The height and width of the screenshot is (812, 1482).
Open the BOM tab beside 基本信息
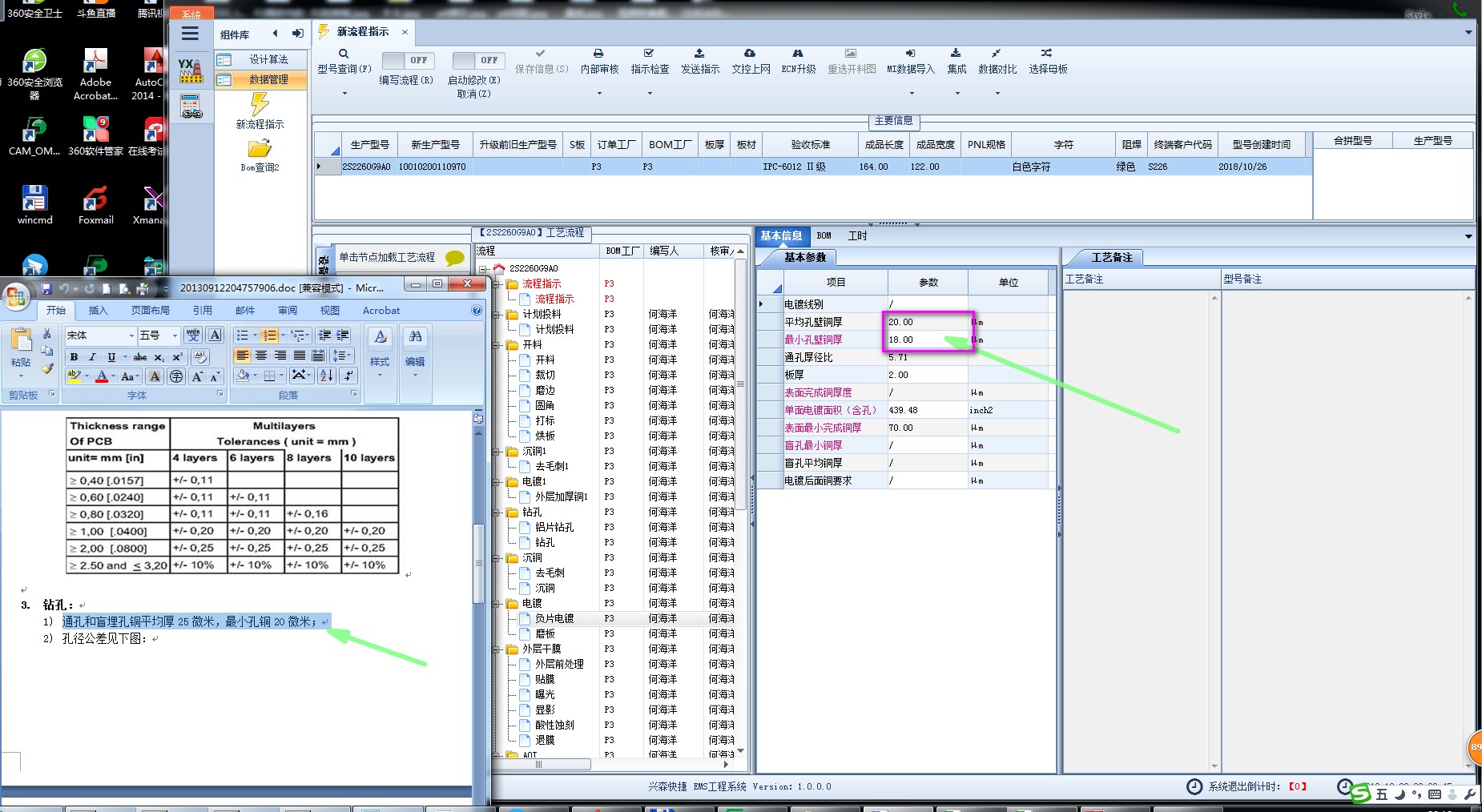pyautogui.click(x=824, y=235)
